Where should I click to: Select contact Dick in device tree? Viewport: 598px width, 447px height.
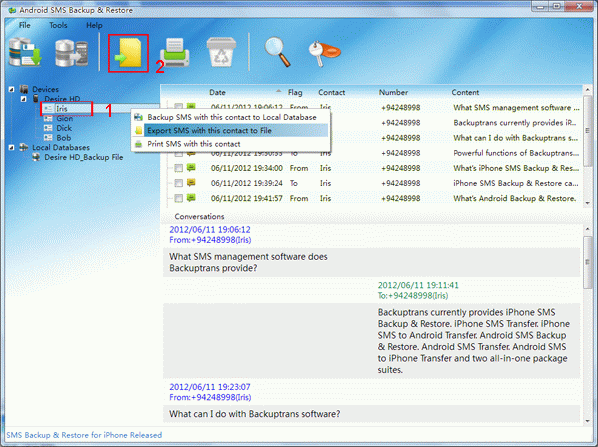coord(64,128)
